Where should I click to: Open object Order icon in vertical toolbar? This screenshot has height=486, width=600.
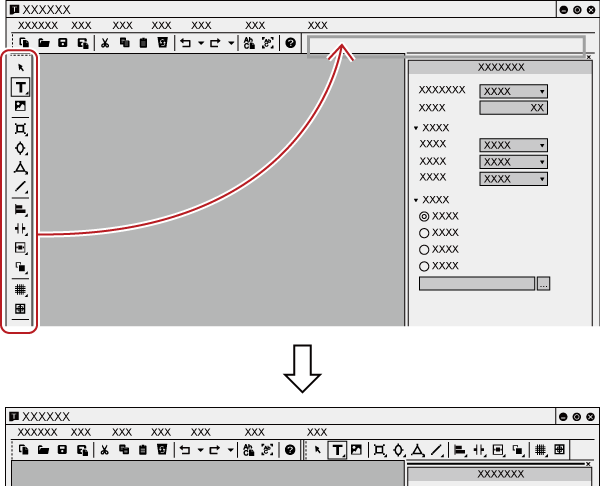click(x=20, y=267)
